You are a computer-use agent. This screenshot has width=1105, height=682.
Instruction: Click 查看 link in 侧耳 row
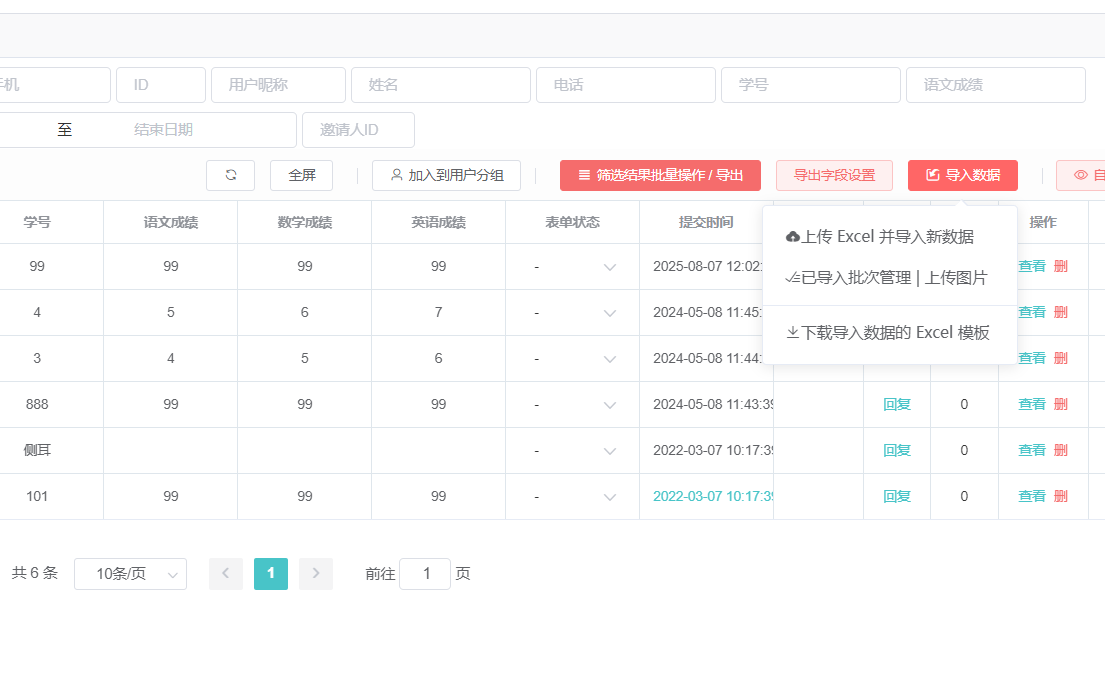[x=1031, y=451]
